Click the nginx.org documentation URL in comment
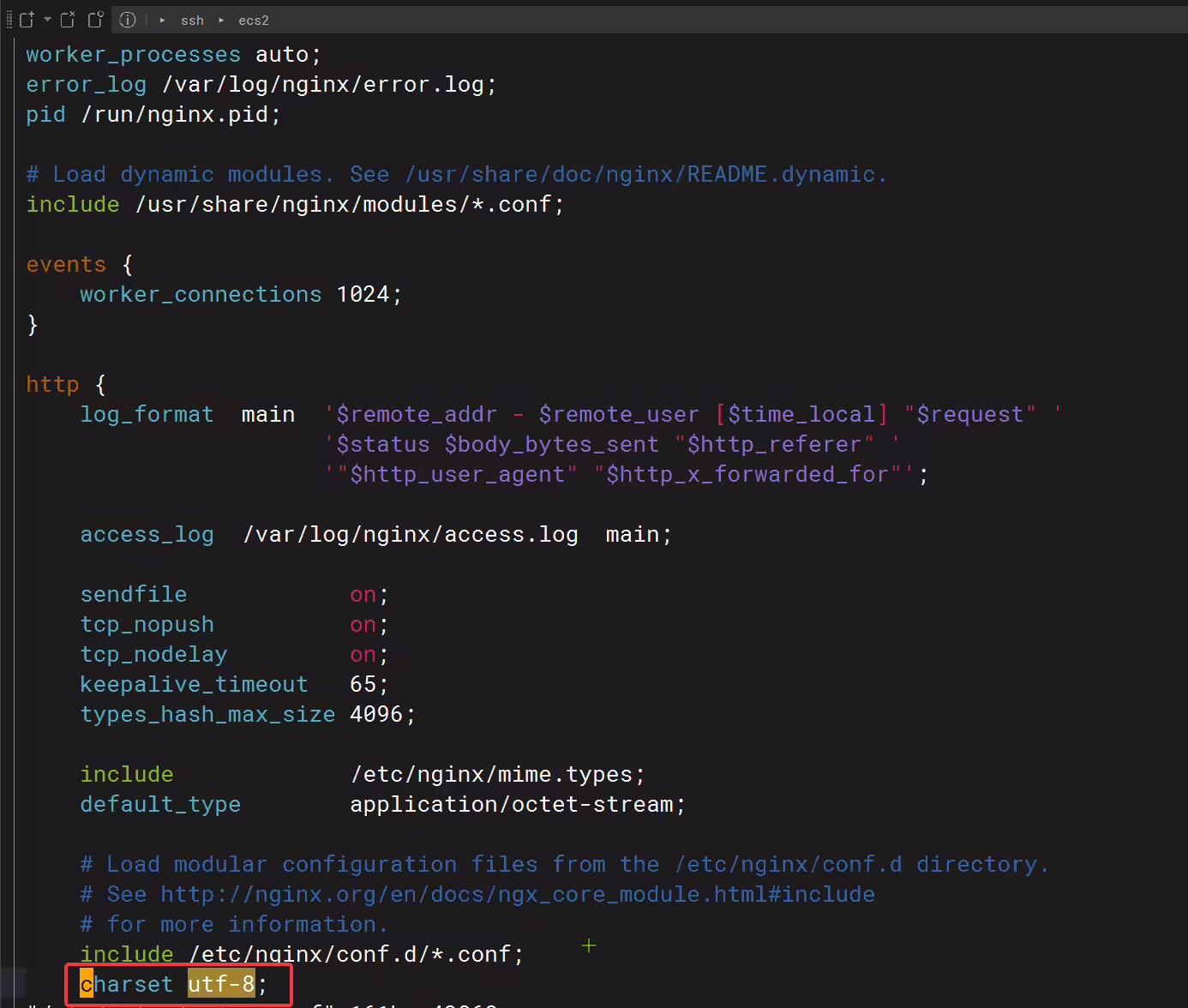 tap(518, 894)
